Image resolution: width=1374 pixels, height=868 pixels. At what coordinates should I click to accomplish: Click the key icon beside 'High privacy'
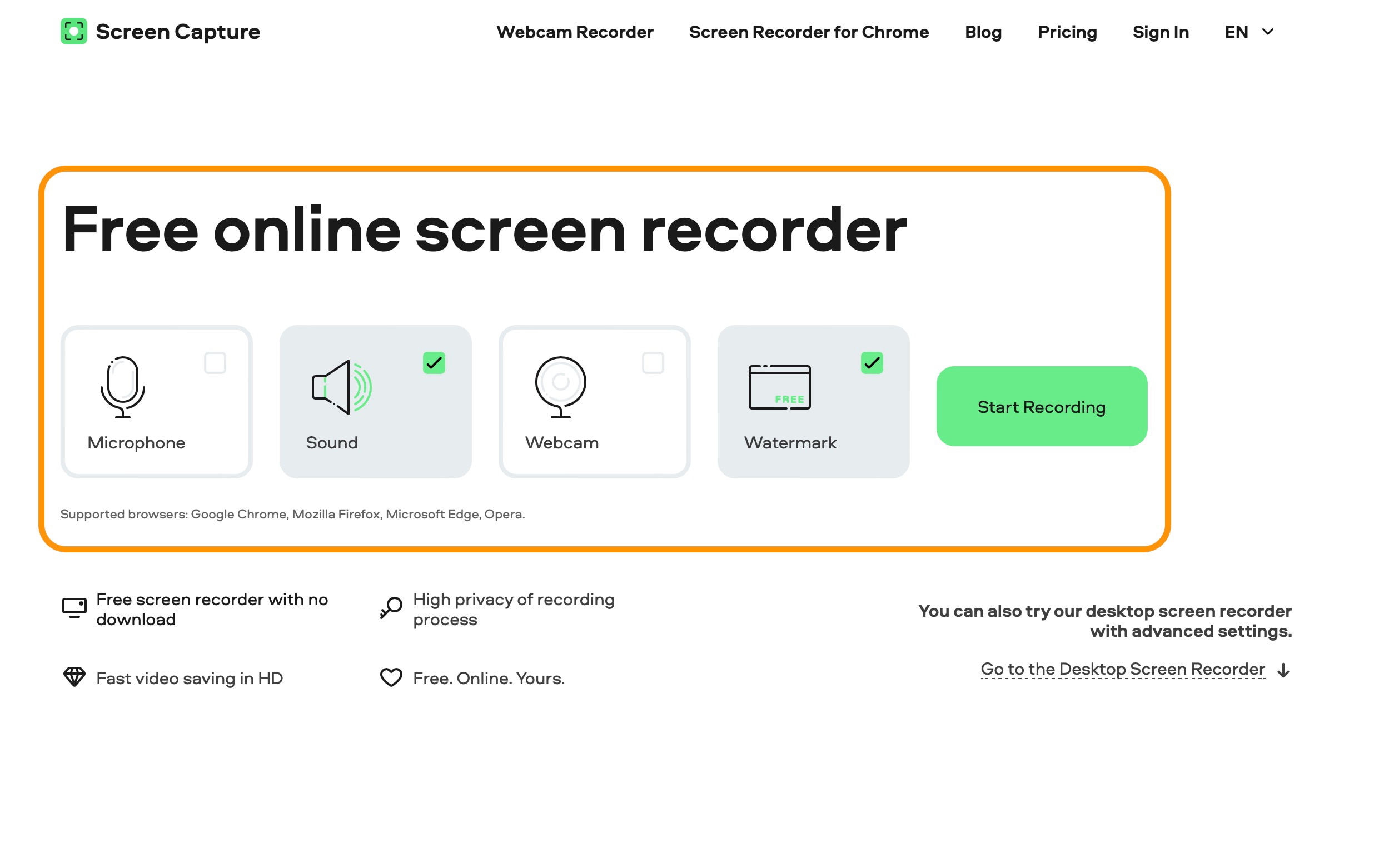(x=391, y=608)
